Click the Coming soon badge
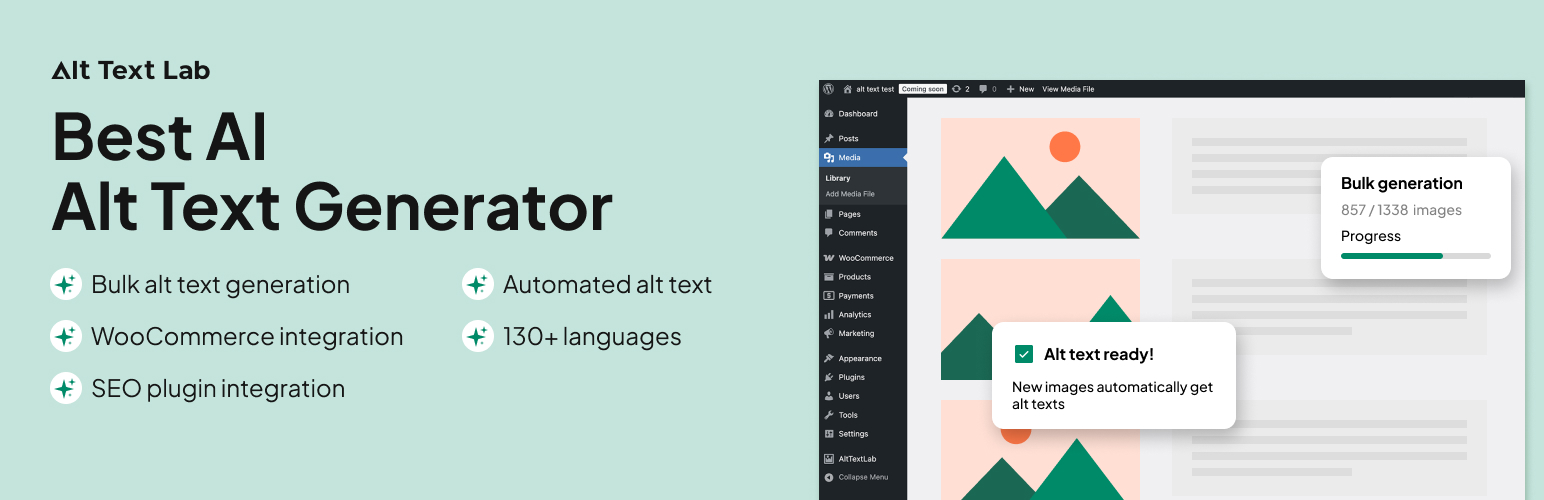Screen dimensions: 1544x500 922,89
